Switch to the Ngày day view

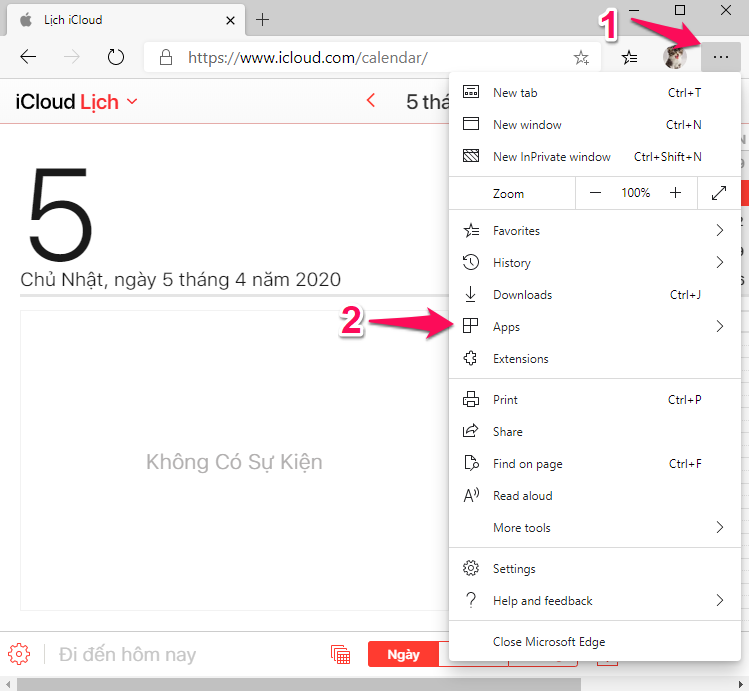coord(403,654)
